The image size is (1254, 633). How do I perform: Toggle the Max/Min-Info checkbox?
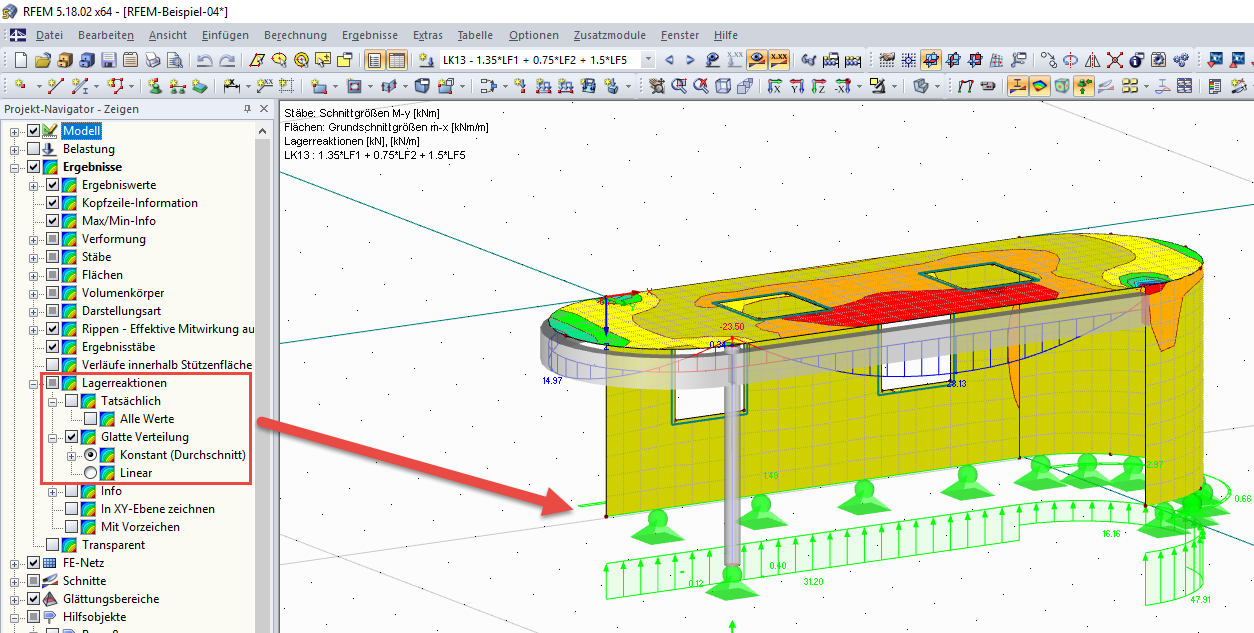coord(53,221)
